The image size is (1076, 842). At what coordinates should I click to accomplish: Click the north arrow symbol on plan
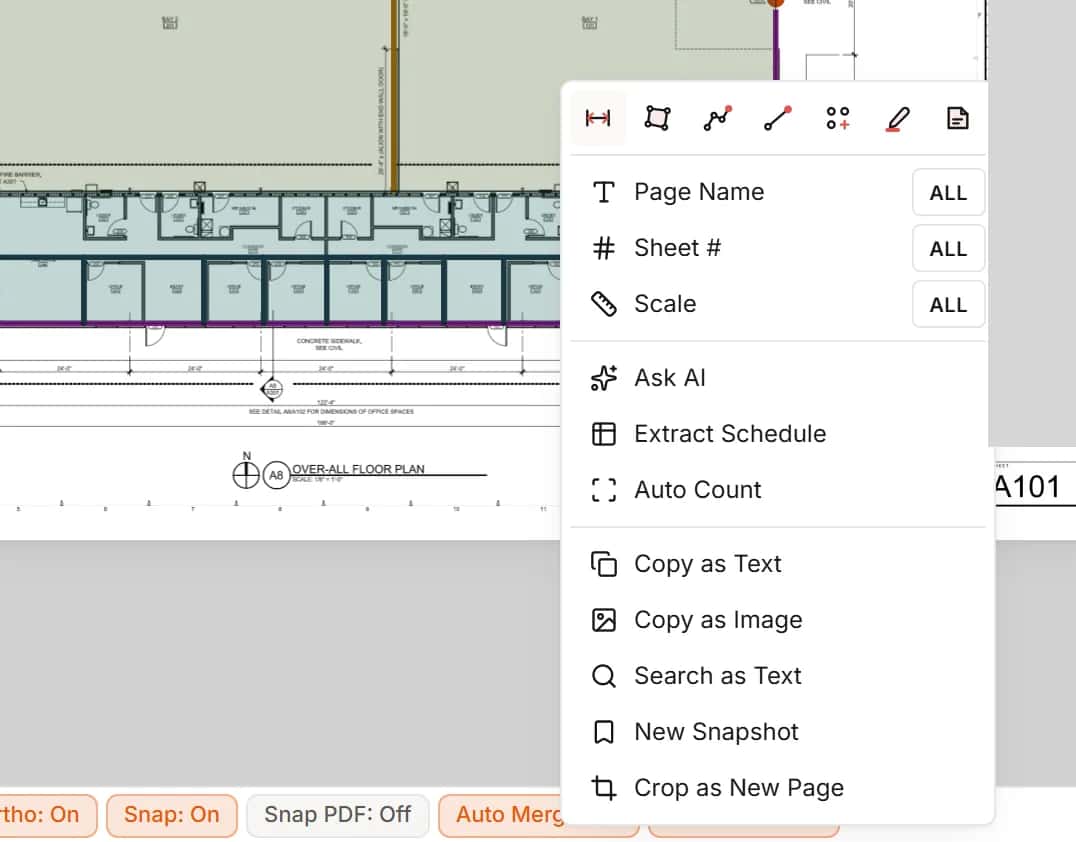pos(246,474)
